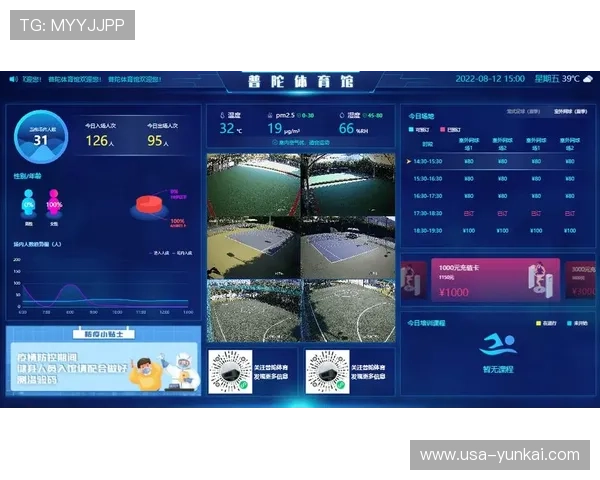
Task: Select the 1000 yuan recharge card
Action: 496,280
